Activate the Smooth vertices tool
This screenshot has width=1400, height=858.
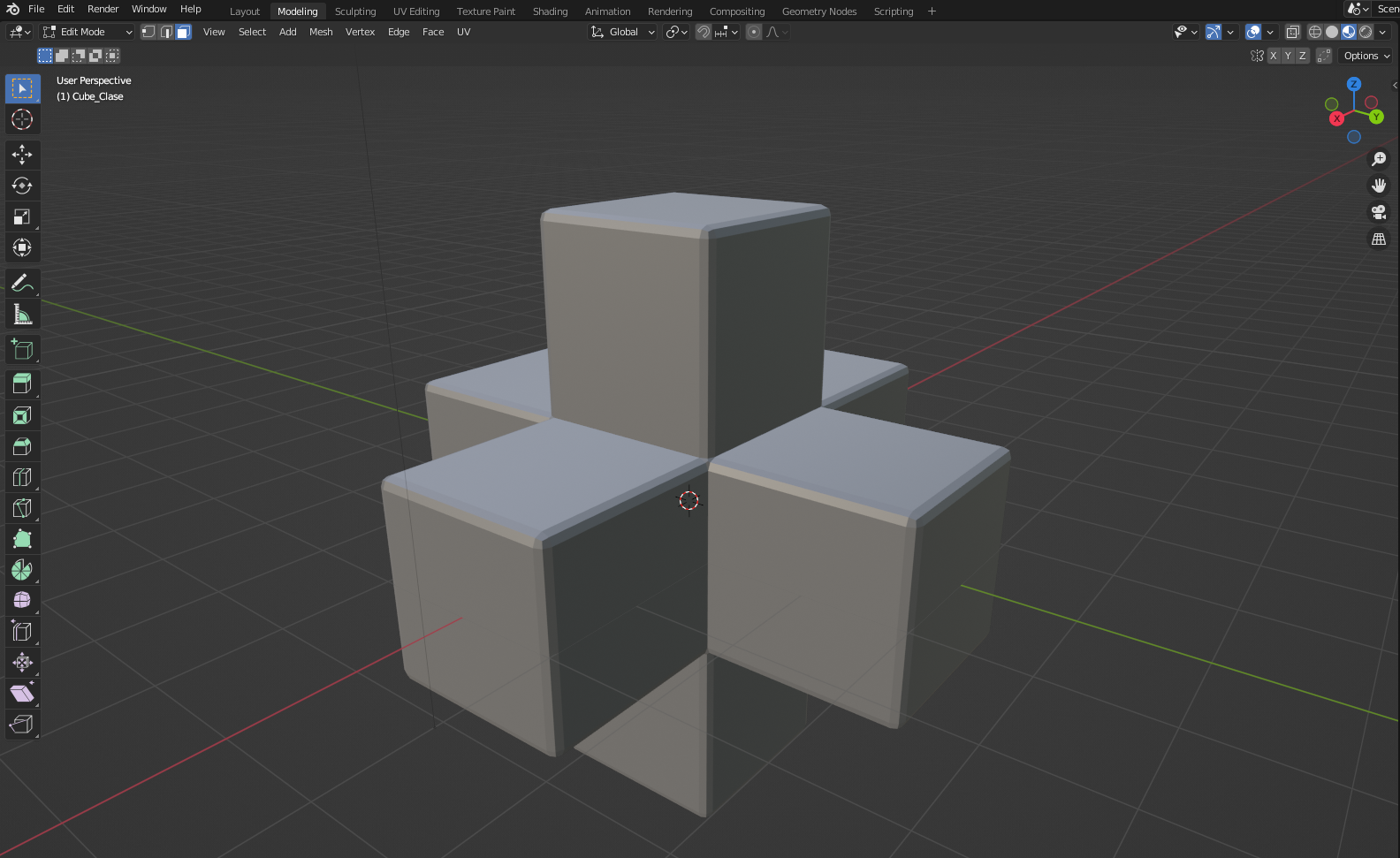(x=22, y=600)
